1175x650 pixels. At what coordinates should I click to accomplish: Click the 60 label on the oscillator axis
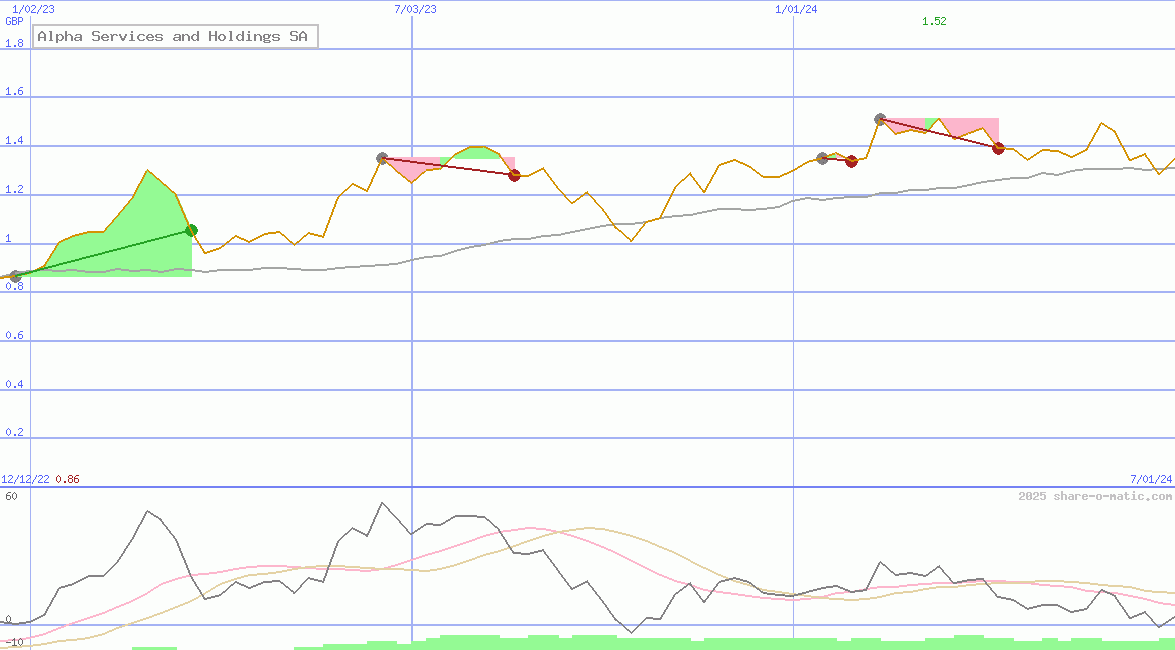[x=11, y=496]
